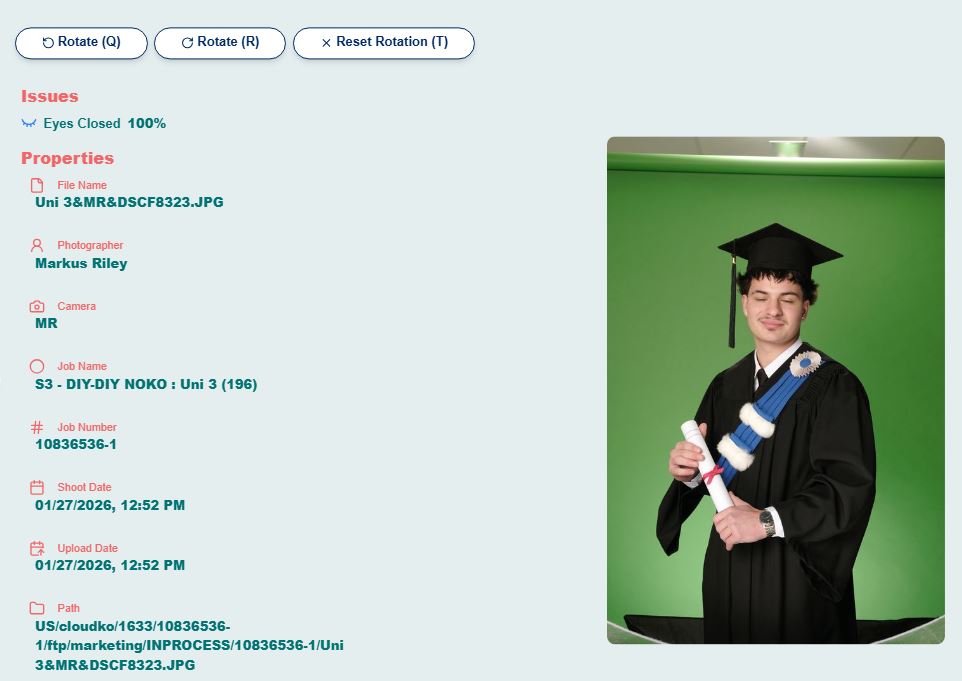Image resolution: width=962 pixels, height=681 pixels.
Task: Click the US/cloudko file path text
Action: point(189,645)
